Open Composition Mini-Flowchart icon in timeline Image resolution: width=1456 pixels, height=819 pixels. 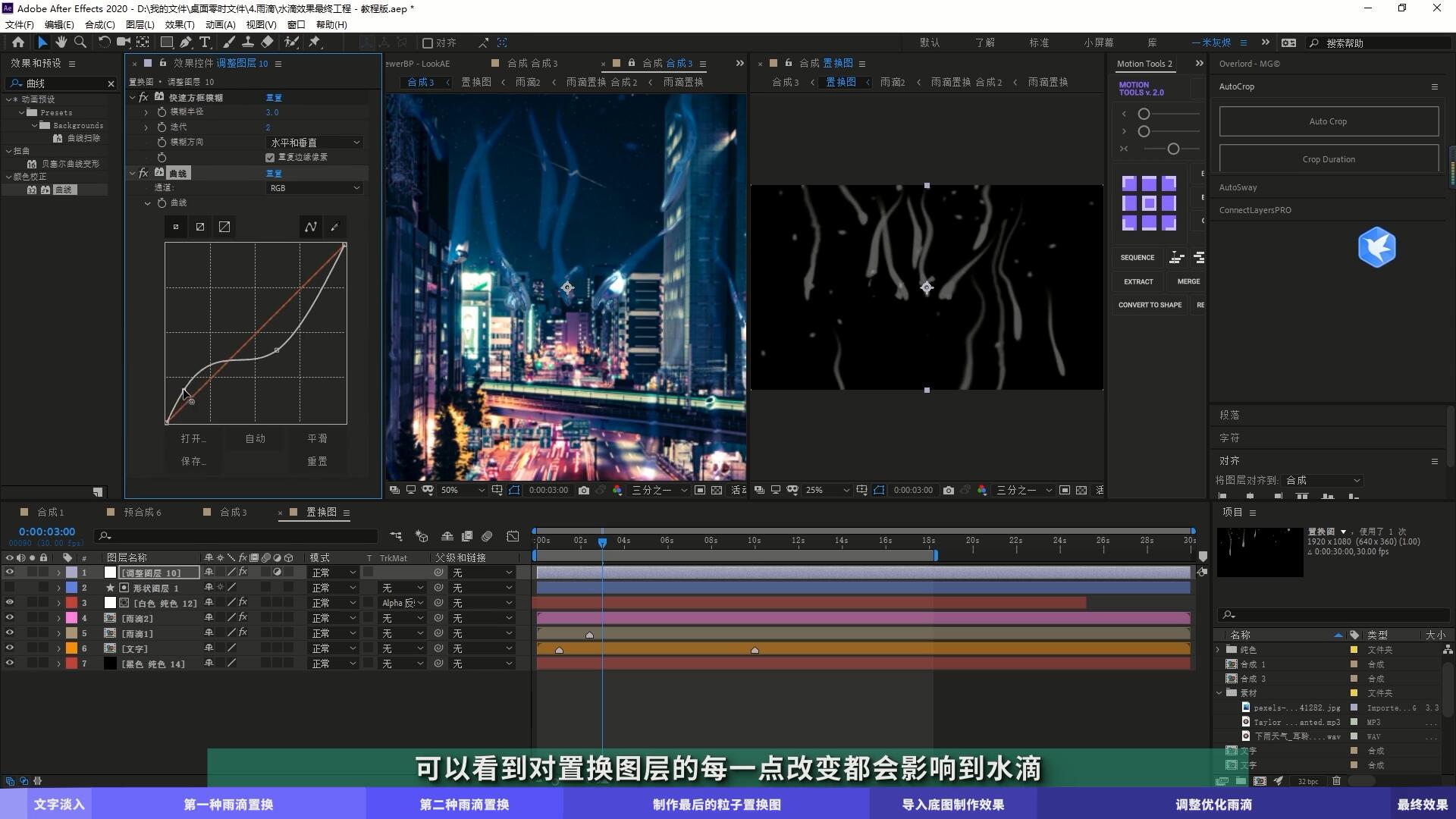[396, 537]
